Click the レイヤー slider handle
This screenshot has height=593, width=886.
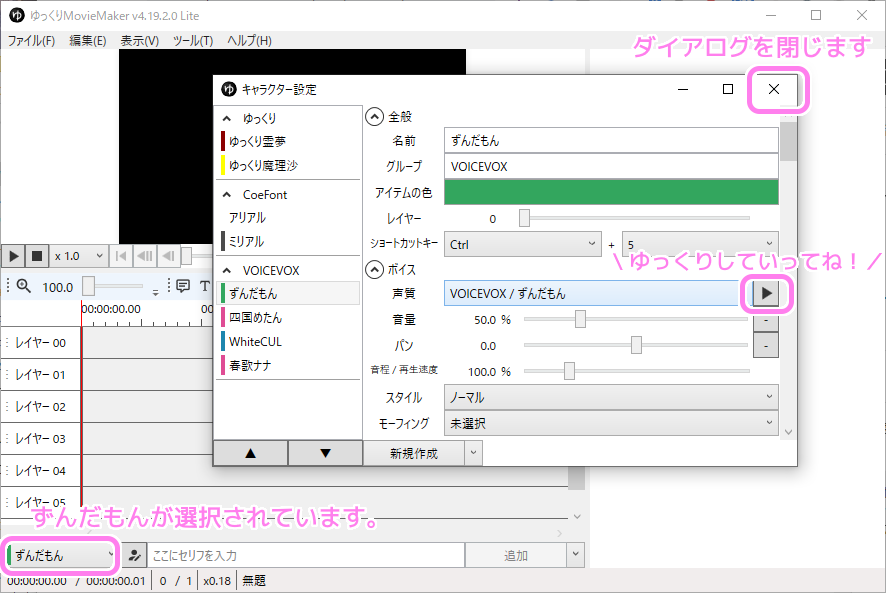click(524, 218)
